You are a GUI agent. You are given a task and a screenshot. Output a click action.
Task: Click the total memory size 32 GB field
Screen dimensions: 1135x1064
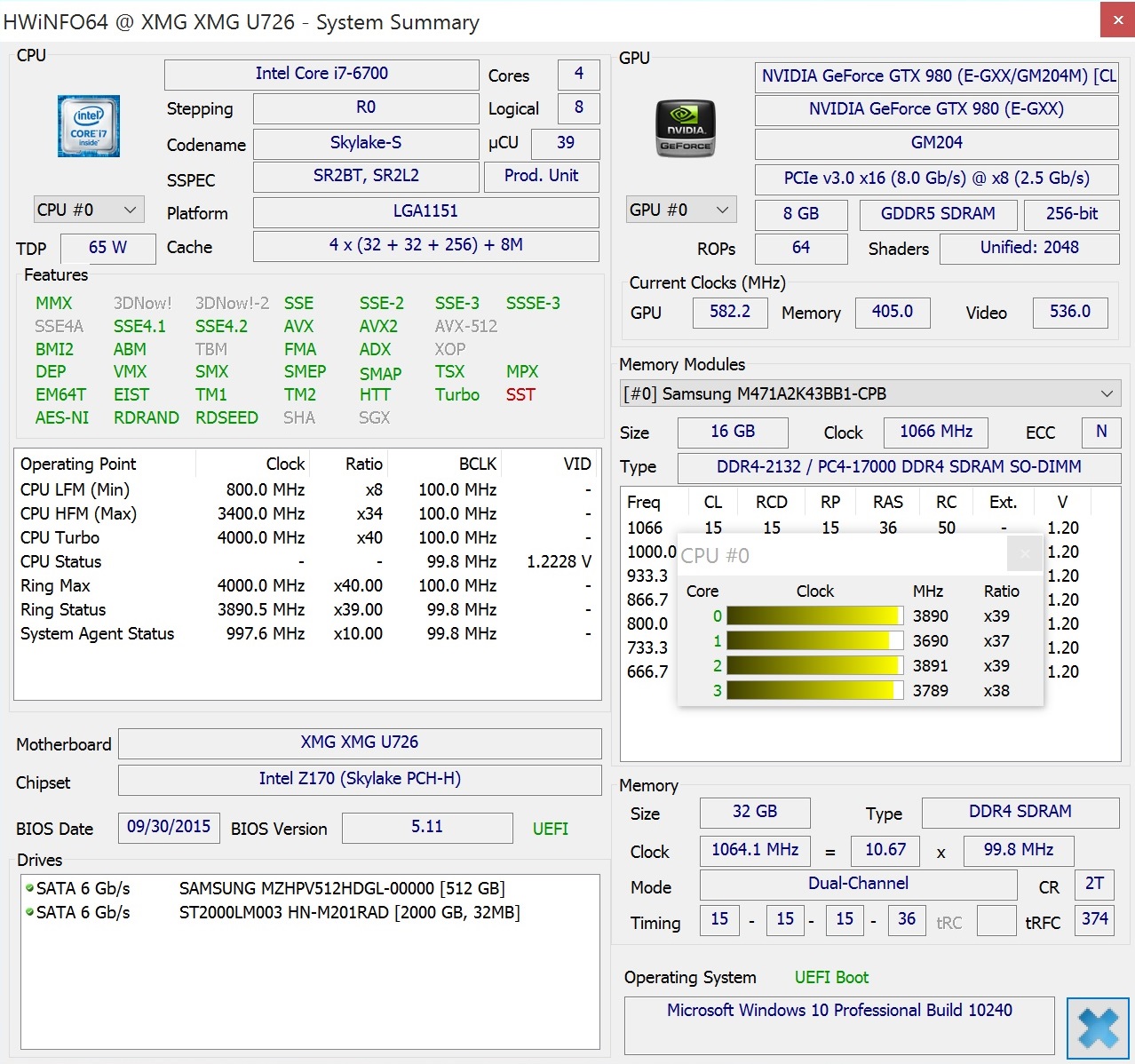coord(755,812)
